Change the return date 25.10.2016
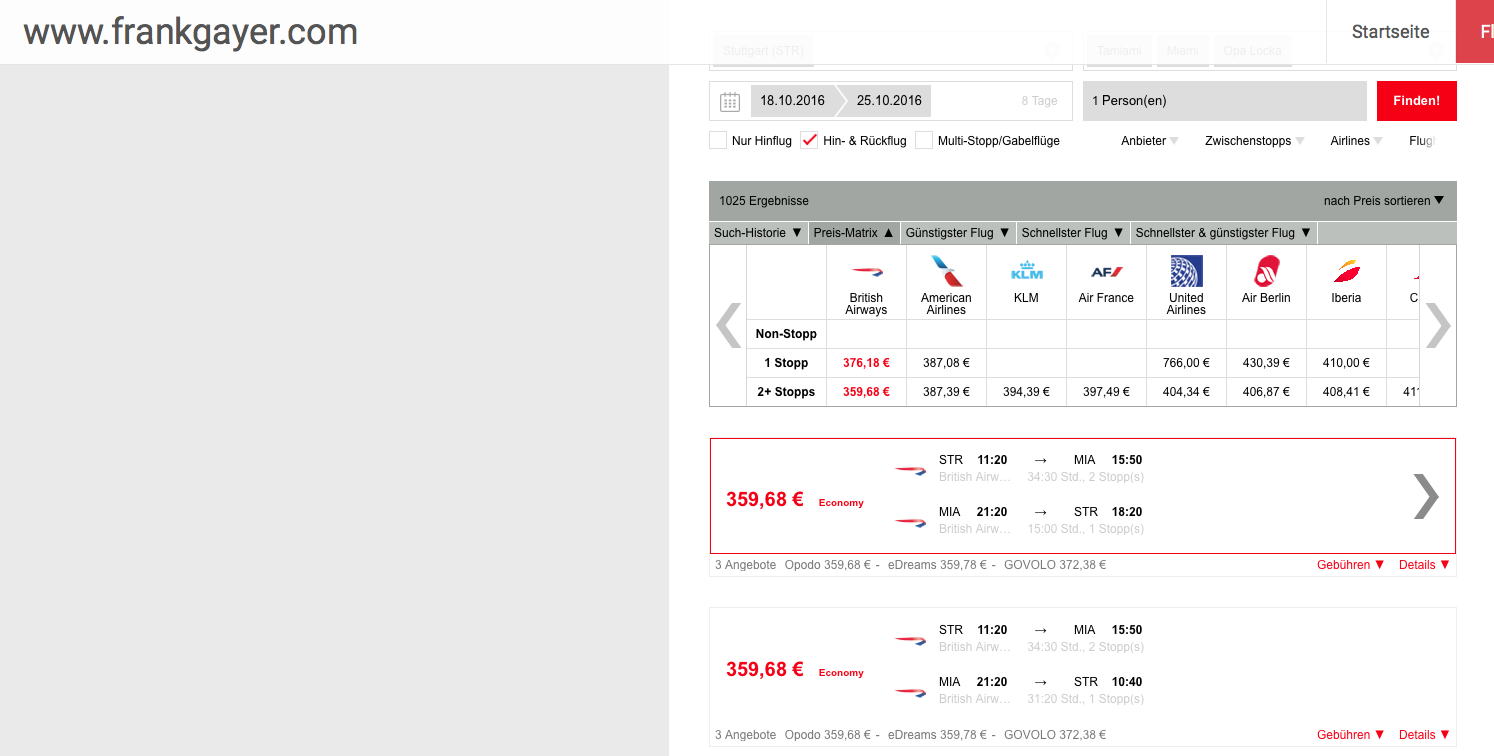Image resolution: width=1494 pixels, height=756 pixels. coord(889,101)
